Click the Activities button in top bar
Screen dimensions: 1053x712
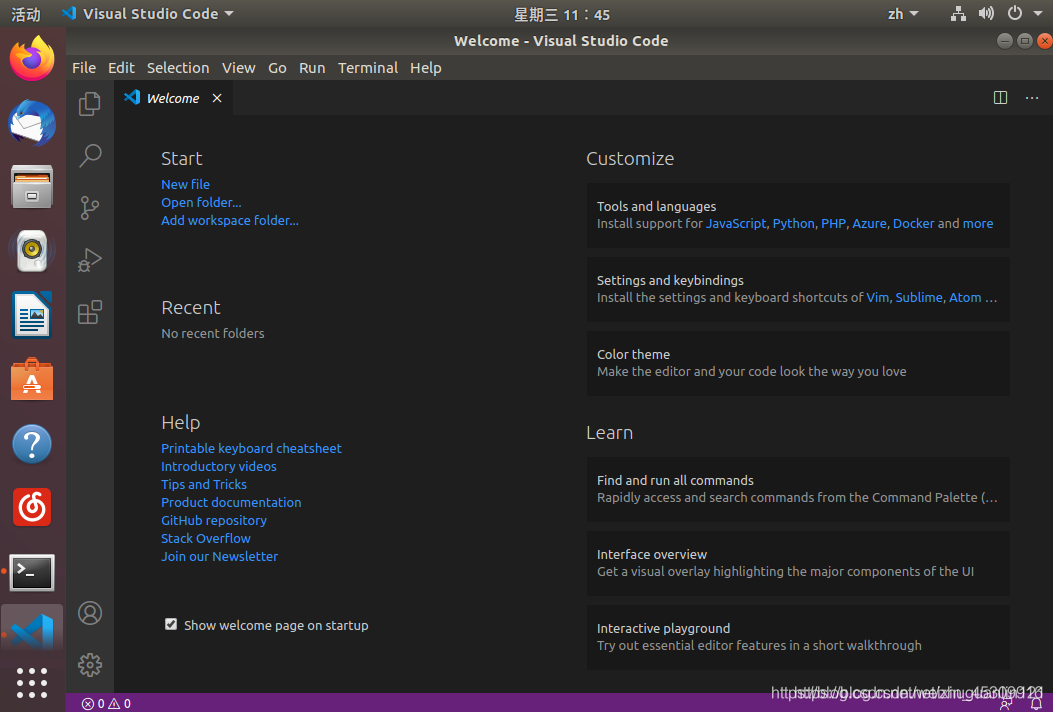pyautogui.click(x=26, y=14)
